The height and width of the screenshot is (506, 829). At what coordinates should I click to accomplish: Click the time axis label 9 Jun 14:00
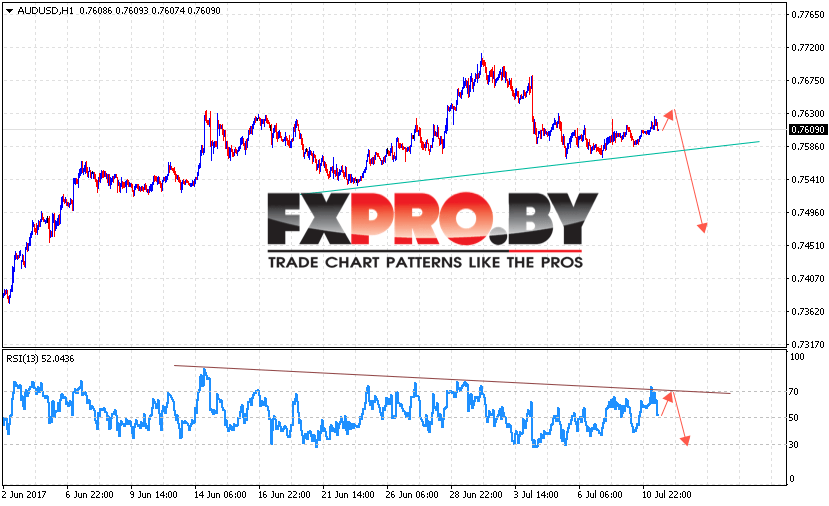point(153,495)
